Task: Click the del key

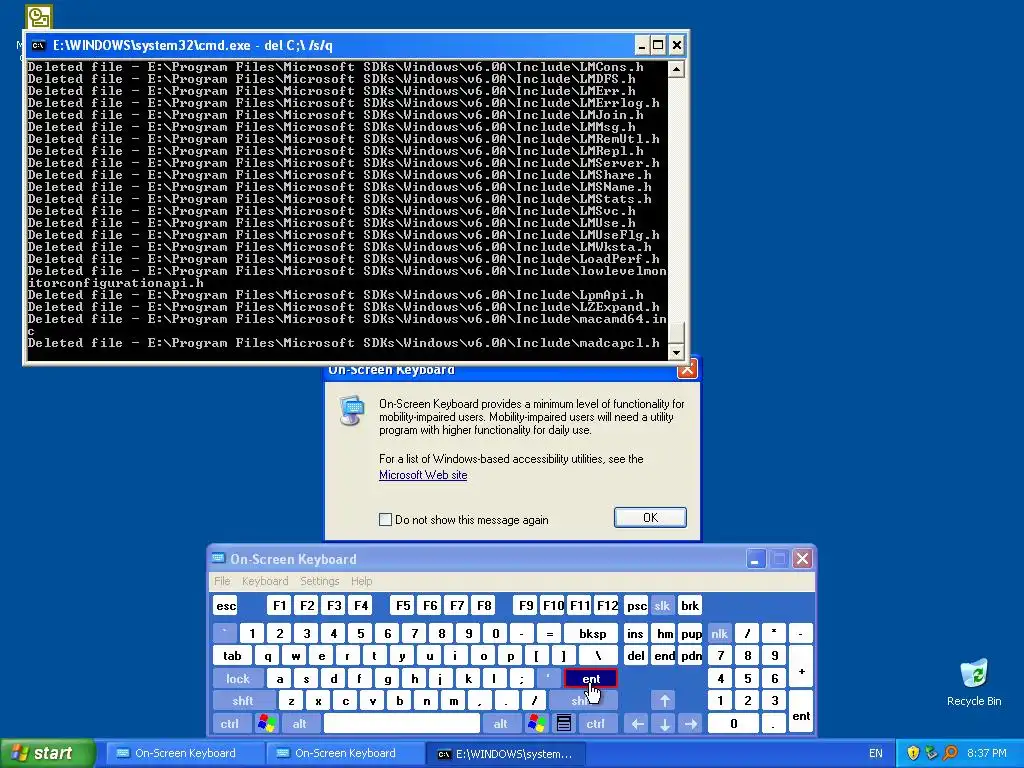Action: (635, 656)
